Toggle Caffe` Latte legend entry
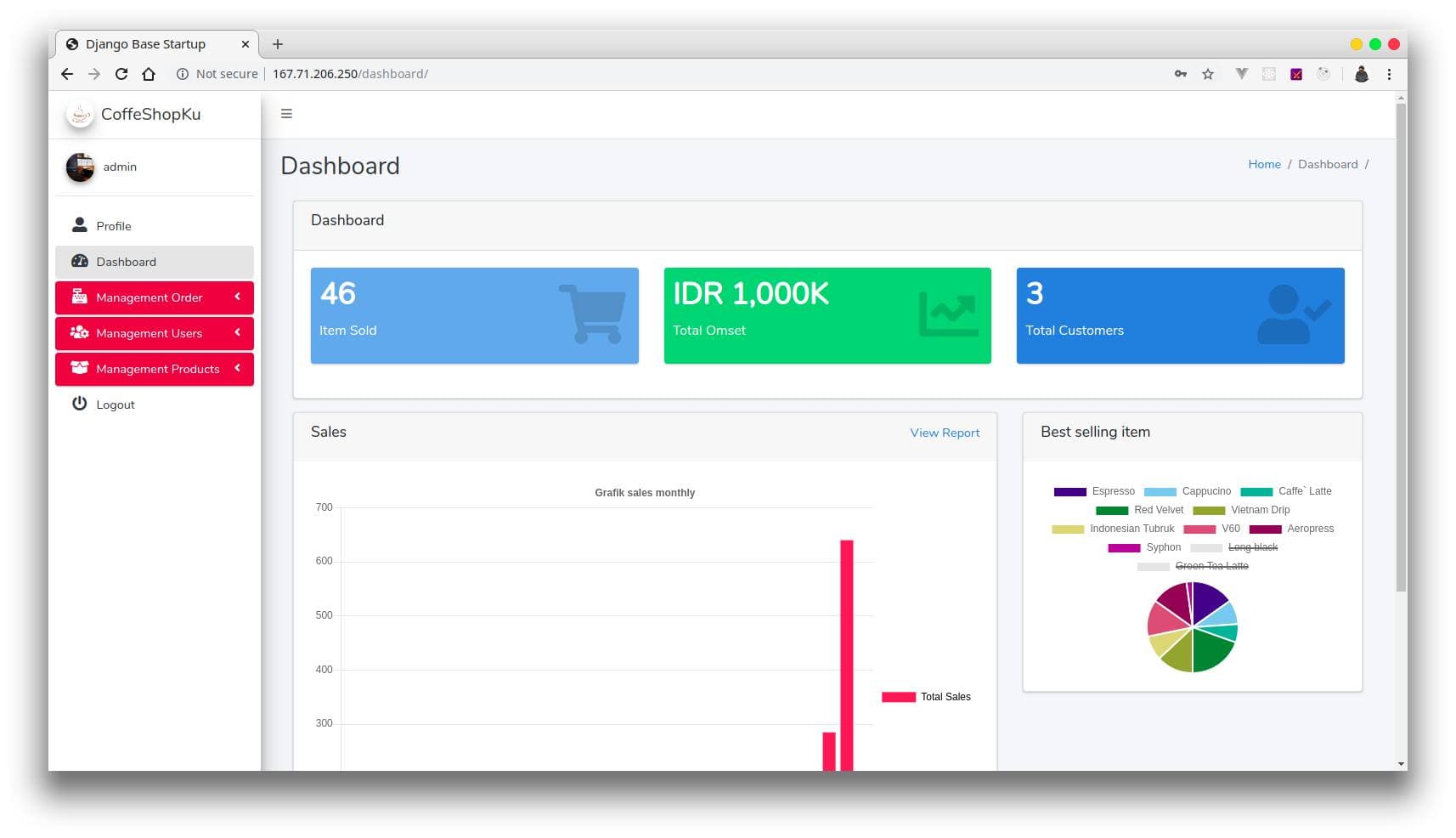Image resolution: width=1456 pixels, height=838 pixels. click(x=1286, y=491)
